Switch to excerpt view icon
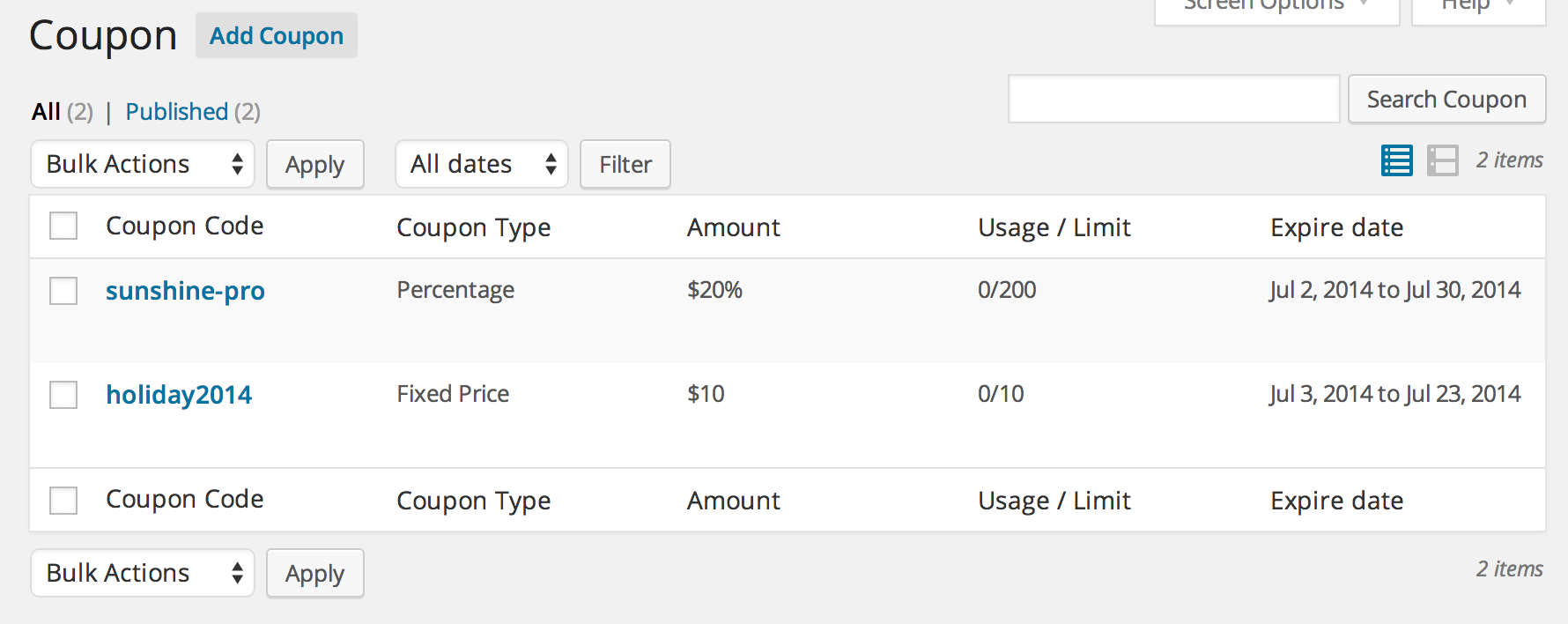Viewport: 1568px width, 624px height. (1443, 160)
